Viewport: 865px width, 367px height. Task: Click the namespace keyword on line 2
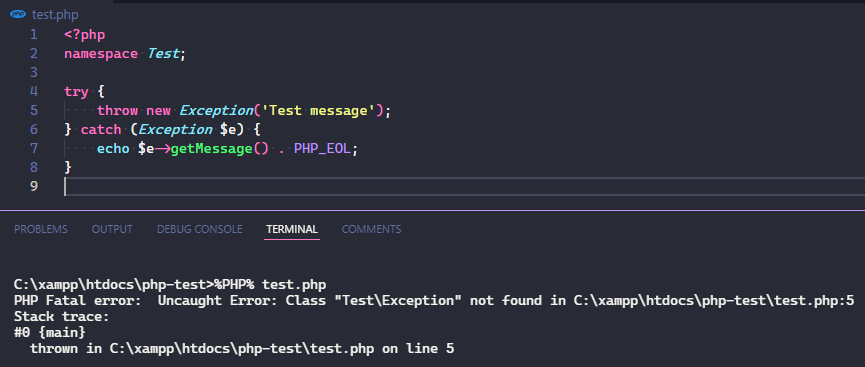[101, 54]
